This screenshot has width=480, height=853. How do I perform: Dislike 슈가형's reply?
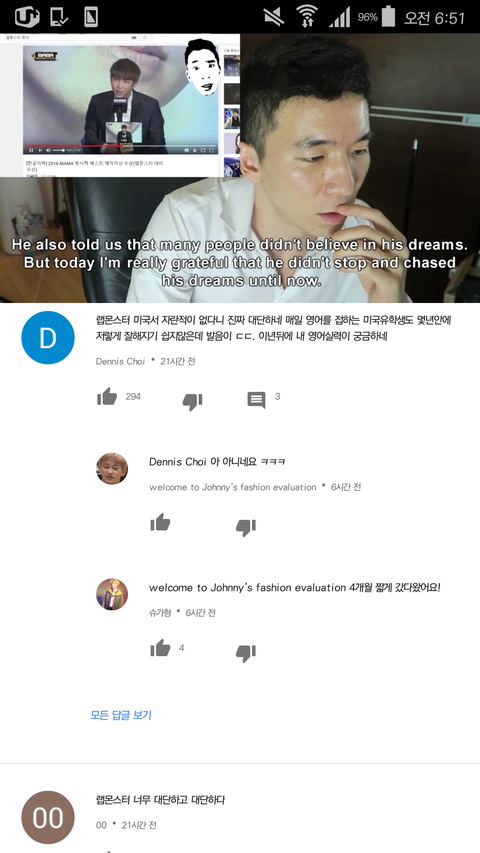click(x=245, y=653)
